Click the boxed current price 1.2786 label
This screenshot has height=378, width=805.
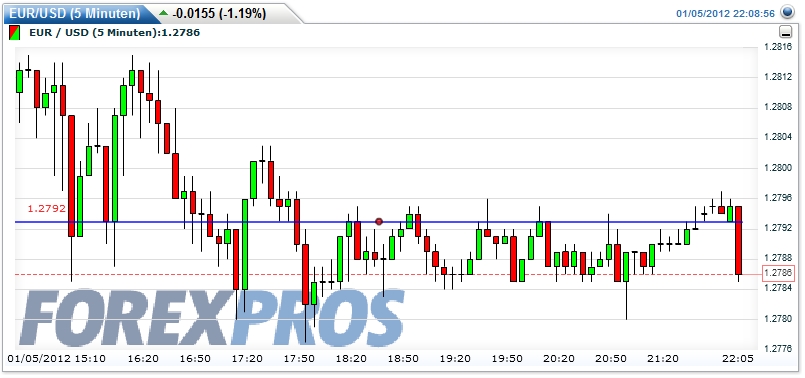779,273
